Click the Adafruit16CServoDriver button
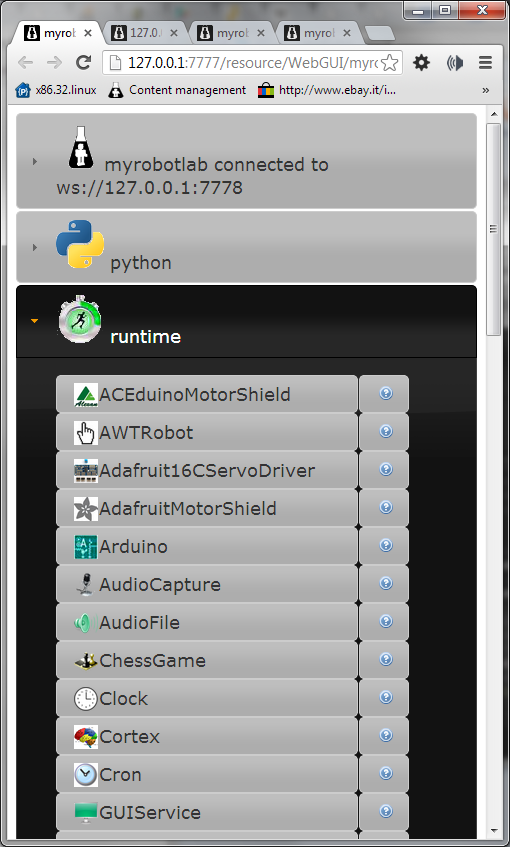Screen dimensions: 510x847 (206, 470)
